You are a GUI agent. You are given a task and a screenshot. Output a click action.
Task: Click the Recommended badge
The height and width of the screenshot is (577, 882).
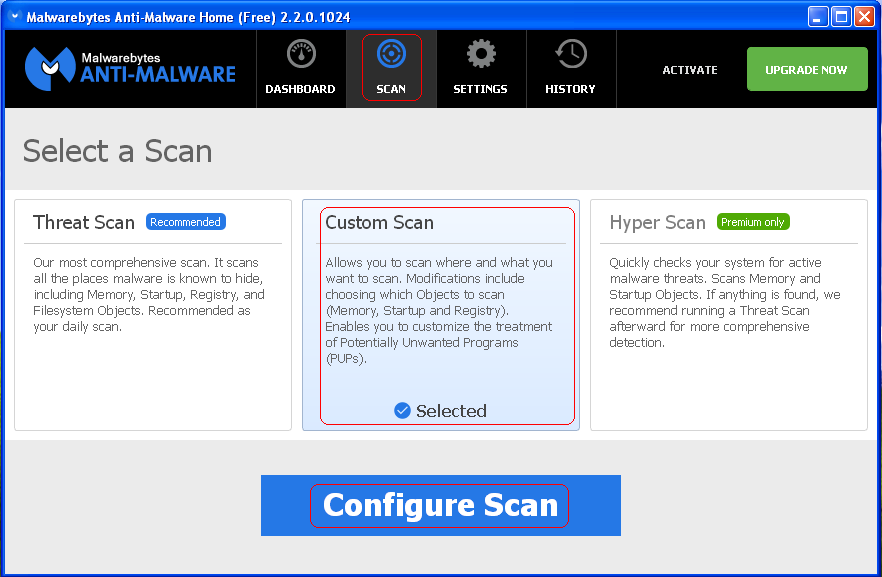tap(186, 222)
